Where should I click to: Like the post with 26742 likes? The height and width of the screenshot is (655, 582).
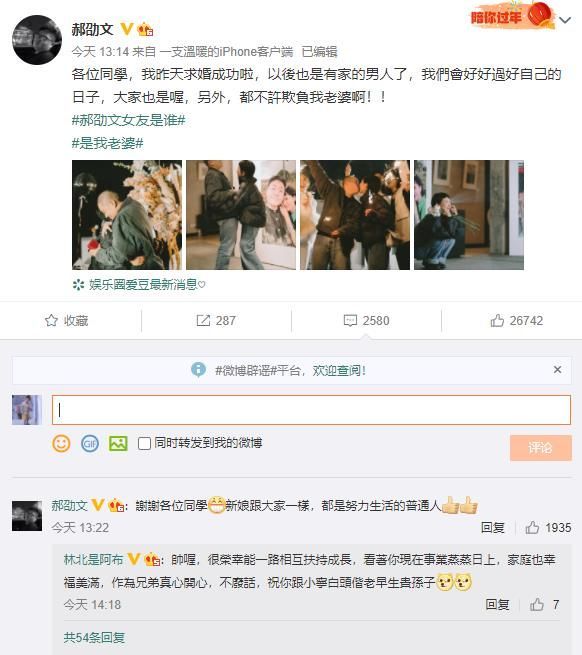pyautogui.click(x=497, y=320)
